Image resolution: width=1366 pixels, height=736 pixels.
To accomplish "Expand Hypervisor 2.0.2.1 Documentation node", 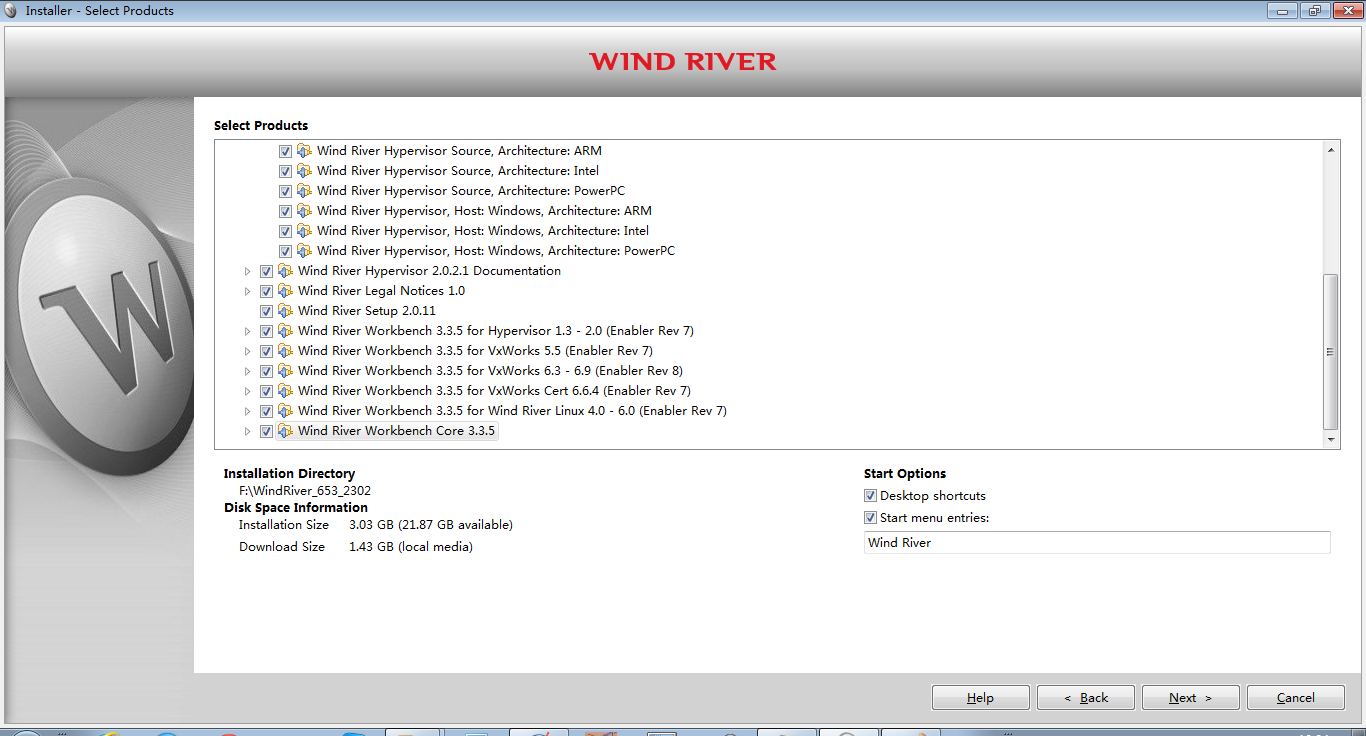I will (248, 271).
